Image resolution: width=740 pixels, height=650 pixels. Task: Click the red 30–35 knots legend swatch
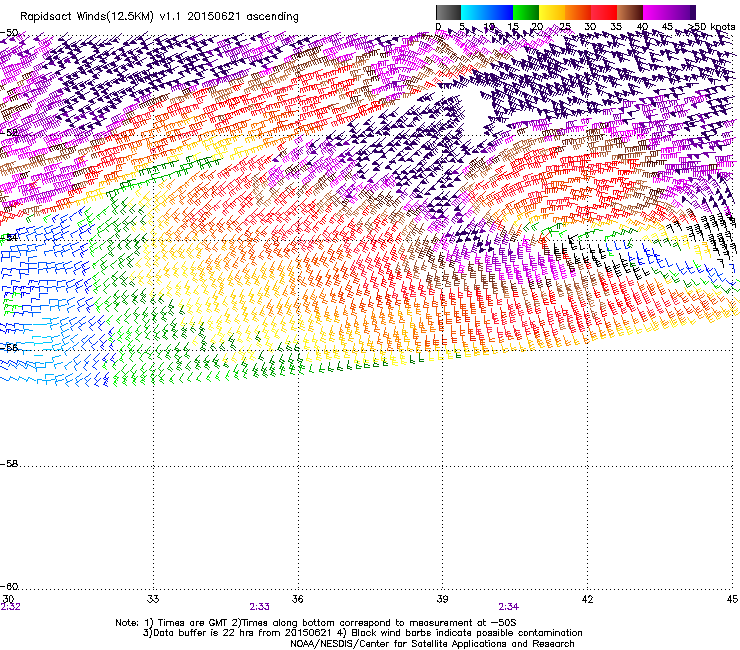tap(604, 12)
